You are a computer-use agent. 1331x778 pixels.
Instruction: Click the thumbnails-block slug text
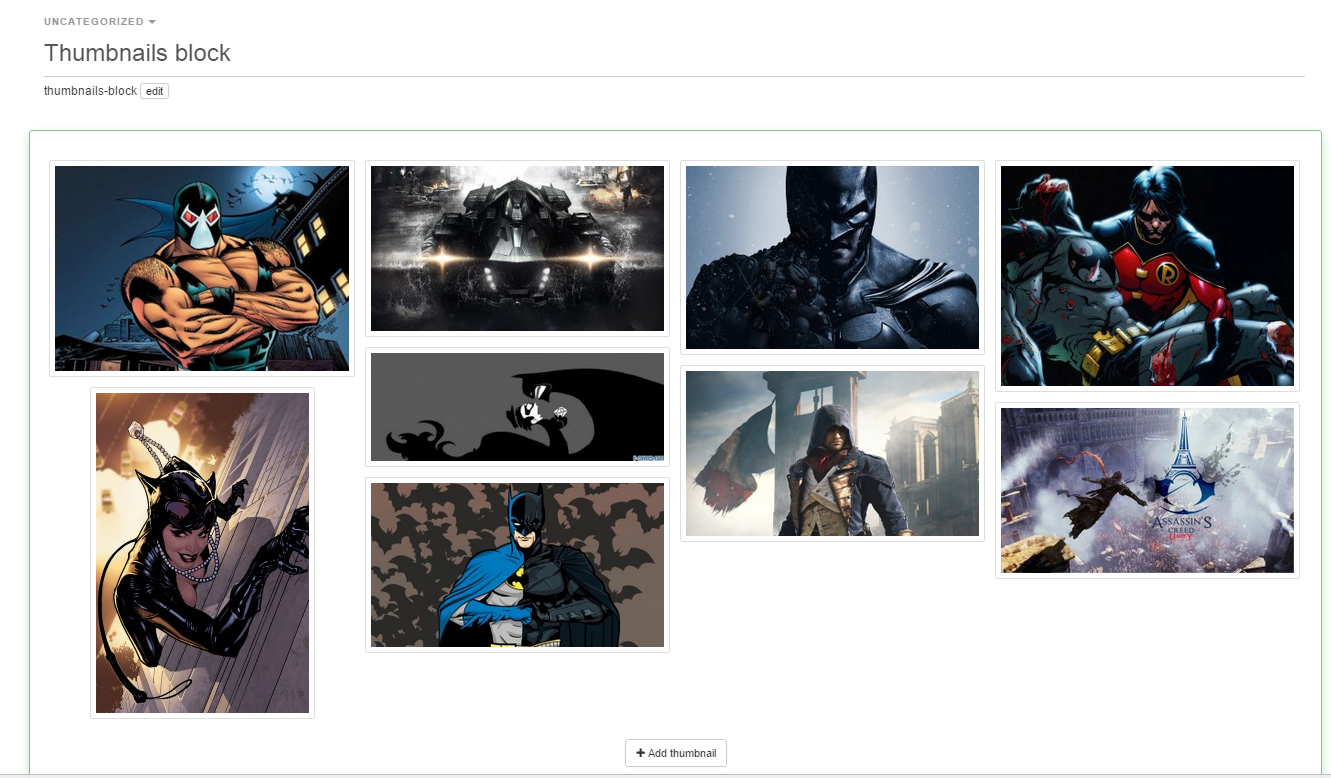pyautogui.click(x=90, y=91)
